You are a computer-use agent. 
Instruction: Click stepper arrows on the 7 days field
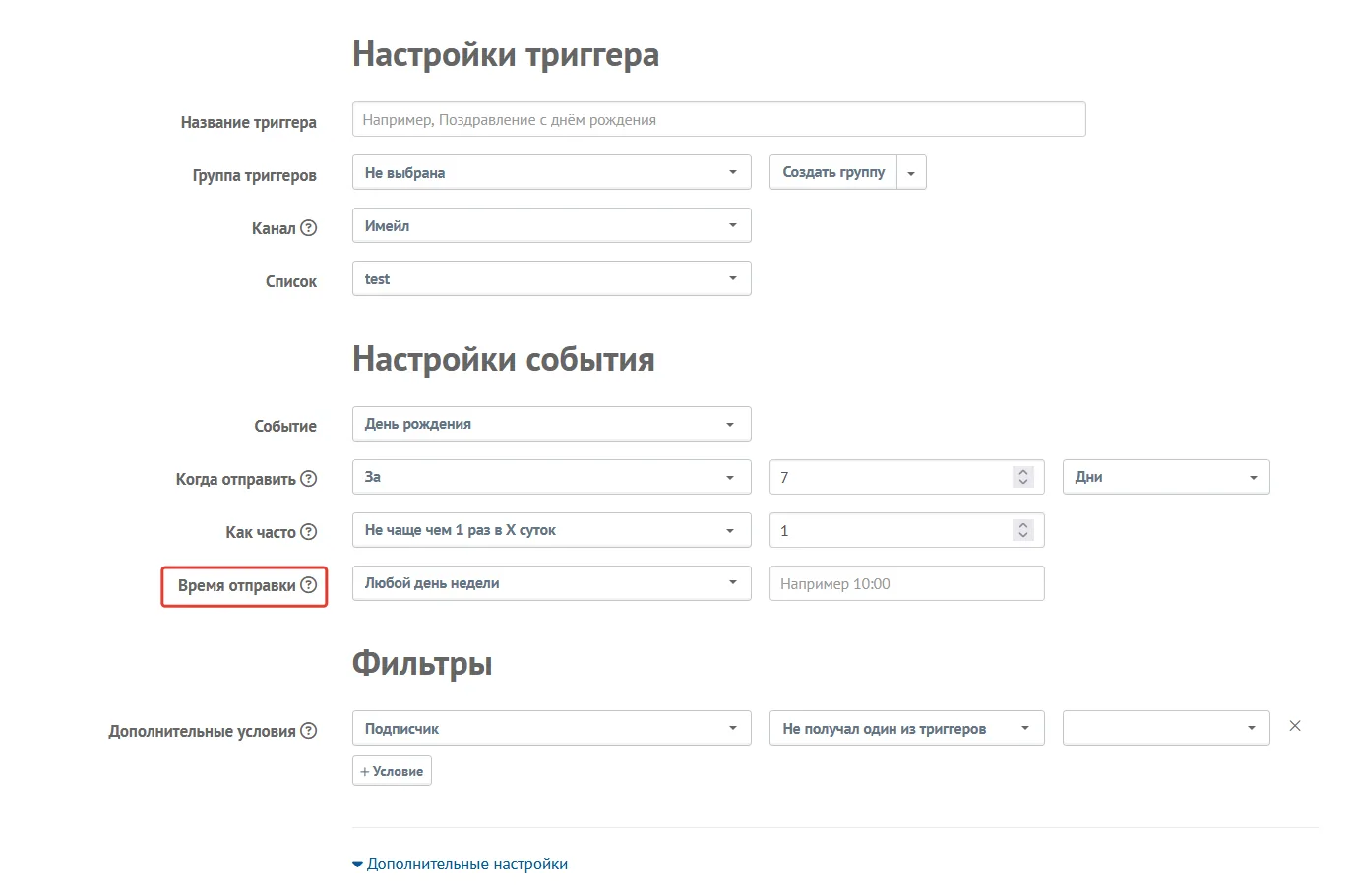[1023, 477]
